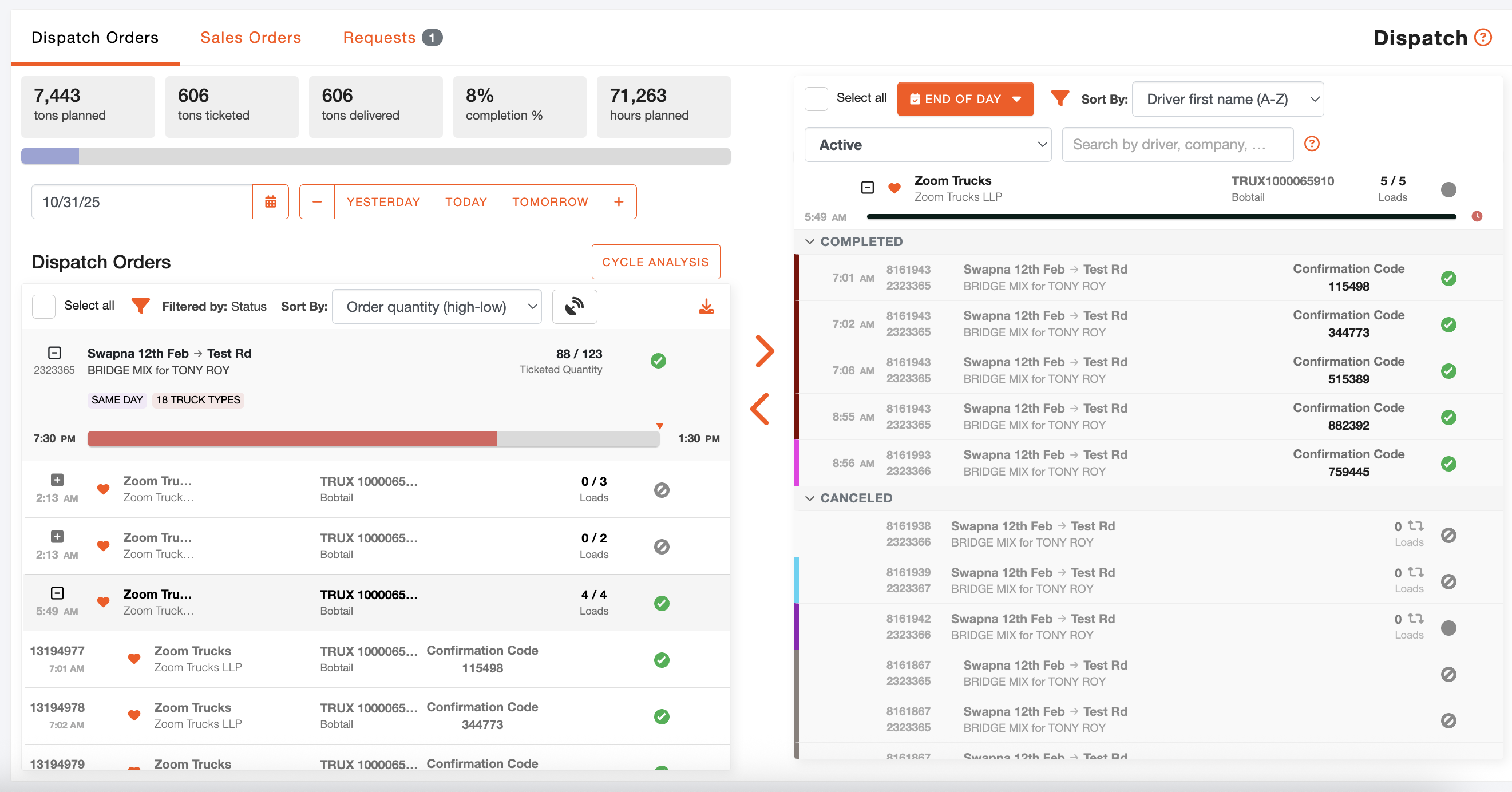This screenshot has width=1512, height=792.
Task: Click the right orange arrow between panels
Action: (764, 351)
